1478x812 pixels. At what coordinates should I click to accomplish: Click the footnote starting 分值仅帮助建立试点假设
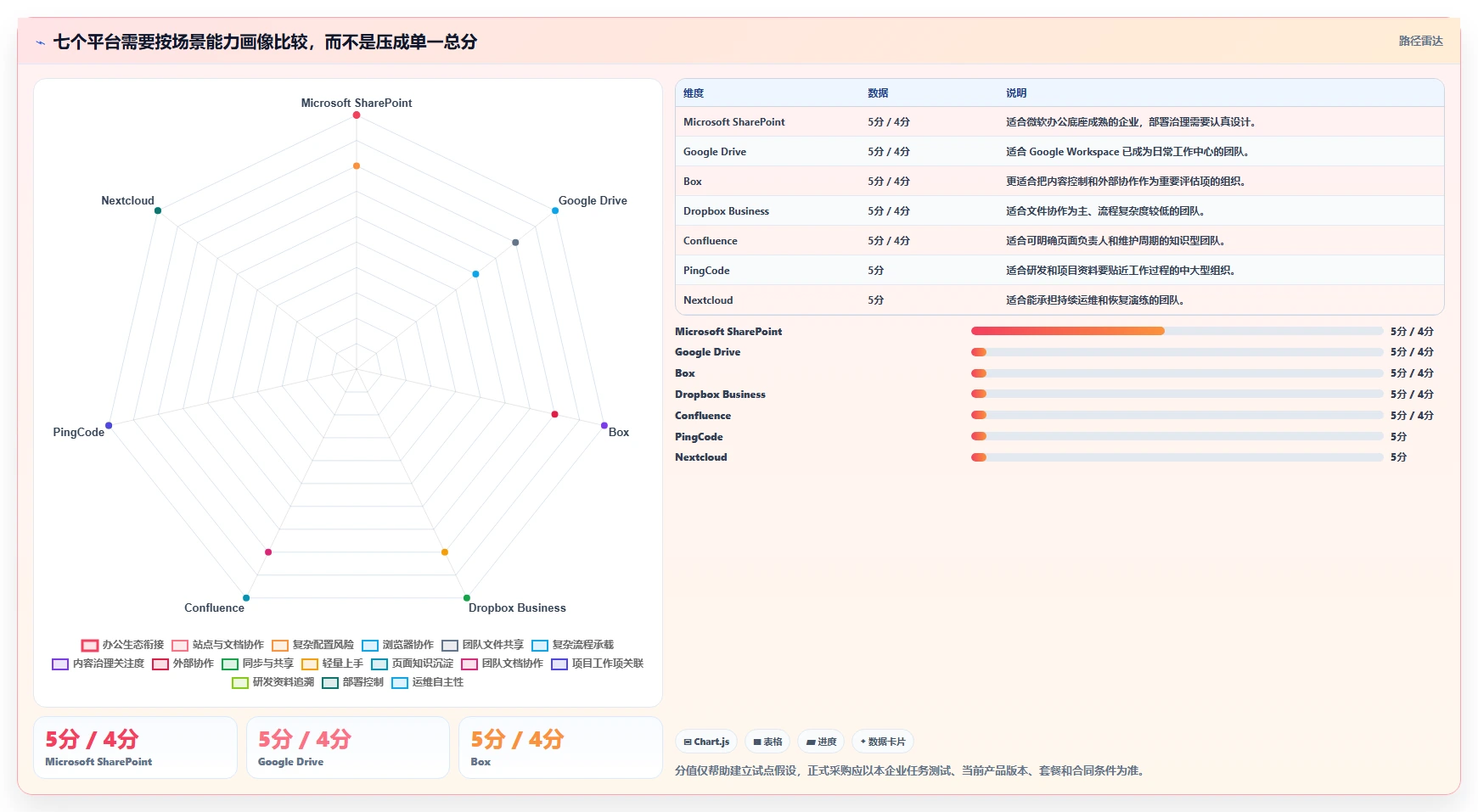[x=911, y=771]
